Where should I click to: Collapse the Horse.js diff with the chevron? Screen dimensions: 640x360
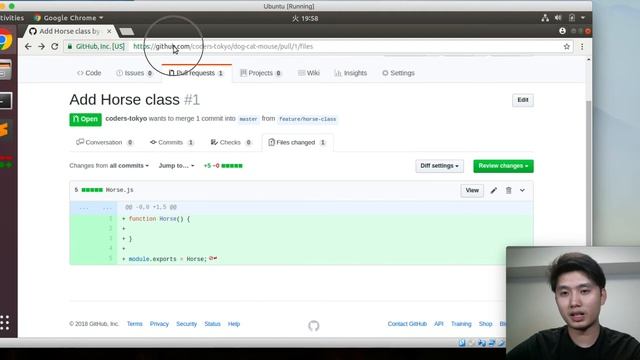pyautogui.click(x=522, y=191)
